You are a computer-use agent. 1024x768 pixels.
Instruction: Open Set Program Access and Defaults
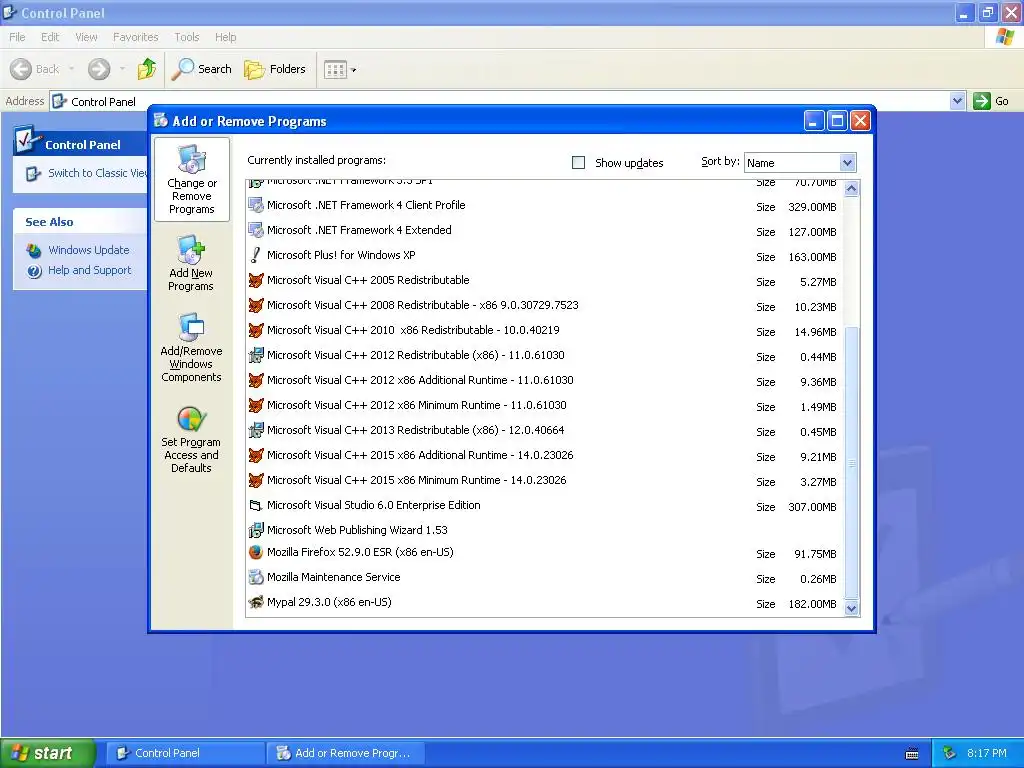point(191,440)
